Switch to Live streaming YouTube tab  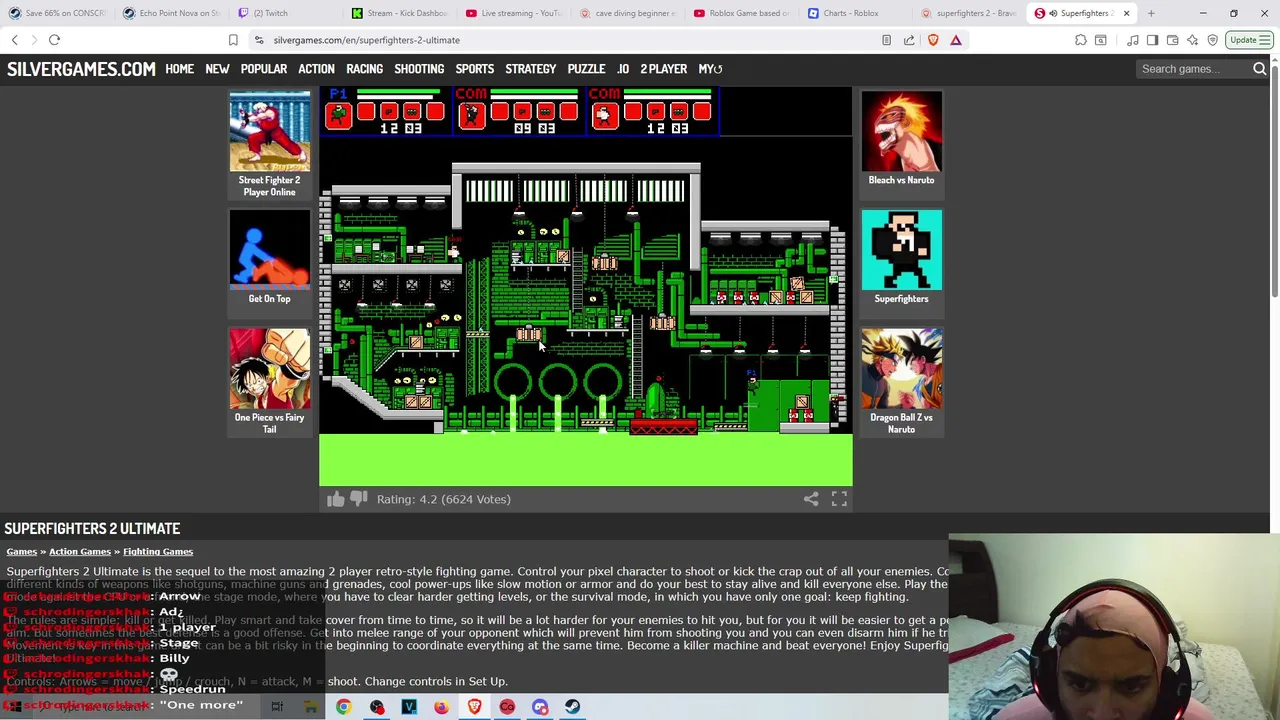coord(512,13)
